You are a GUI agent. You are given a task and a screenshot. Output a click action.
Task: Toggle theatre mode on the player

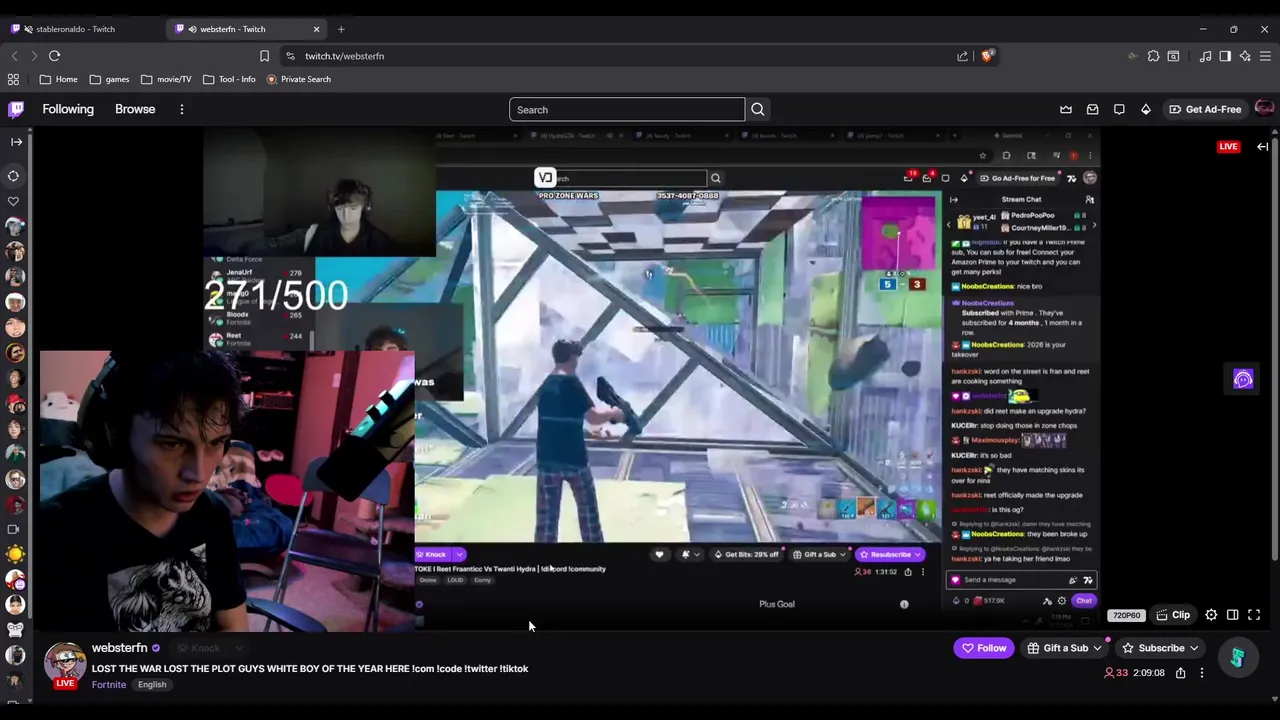pos(1233,615)
